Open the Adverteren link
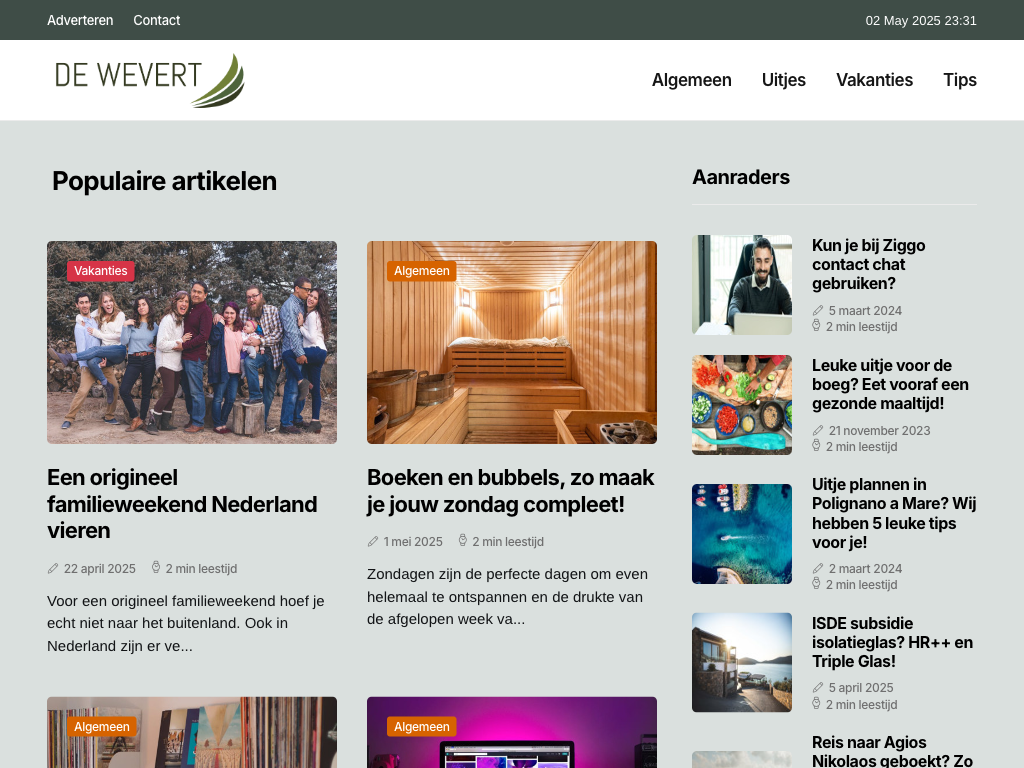1024x768 pixels. tap(80, 20)
